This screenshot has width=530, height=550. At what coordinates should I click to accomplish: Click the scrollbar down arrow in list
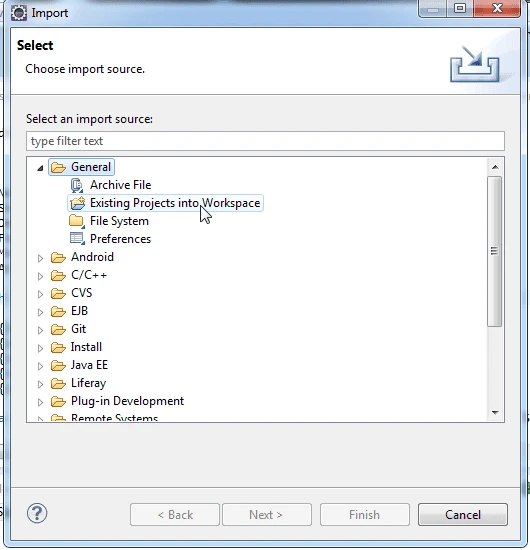click(x=495, y=412)
